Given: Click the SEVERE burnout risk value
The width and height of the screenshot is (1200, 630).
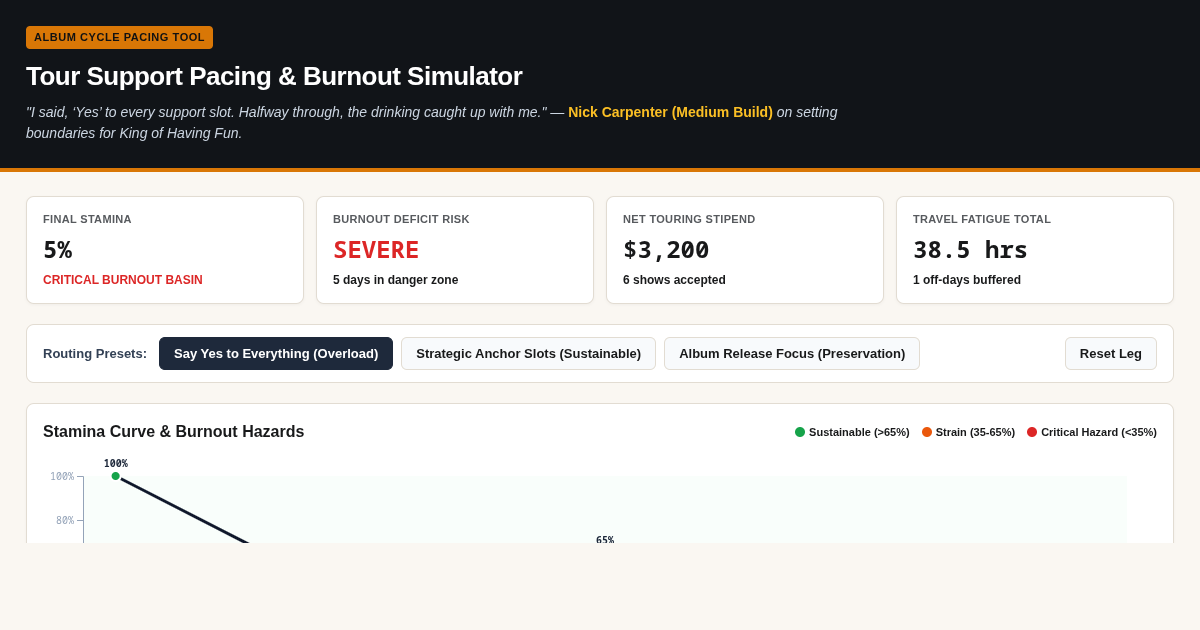Looking at the screenshot, I should coord(376,250).
